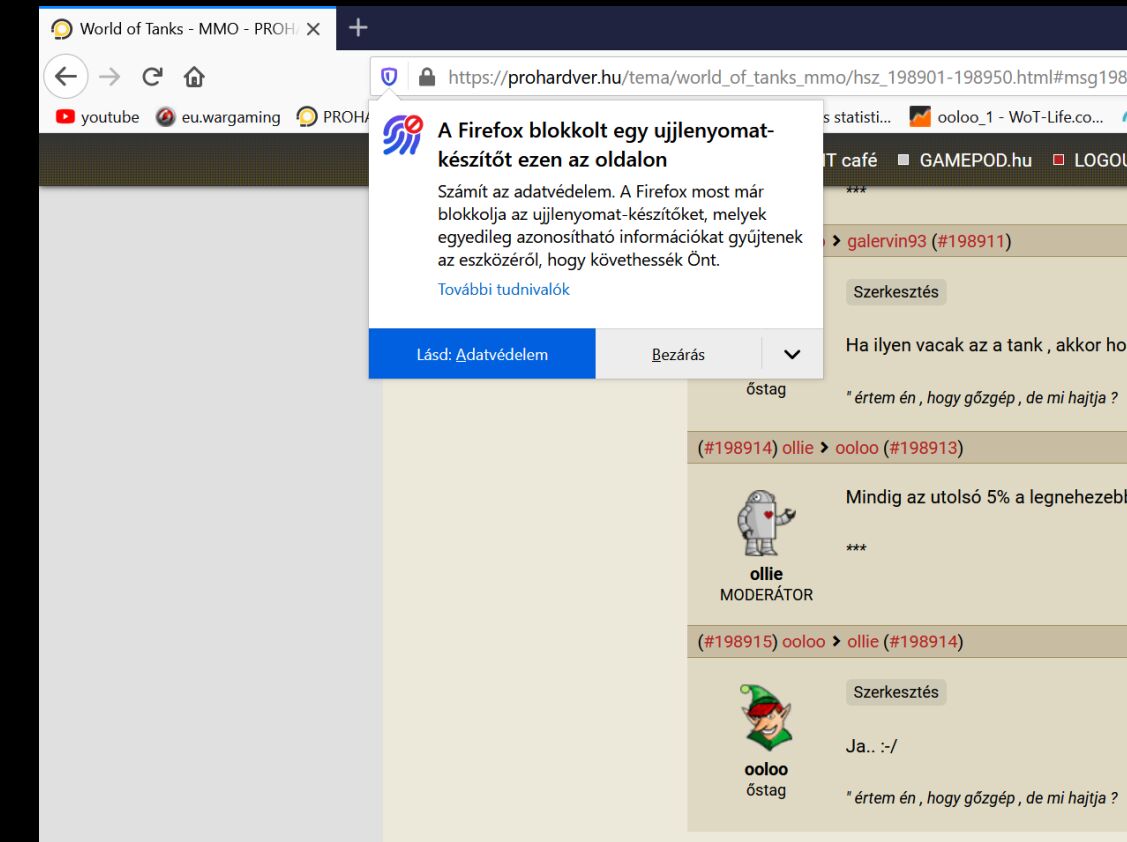Click the tracking protection shield icon
The image size is (1127, 842).
coord(389,77)
